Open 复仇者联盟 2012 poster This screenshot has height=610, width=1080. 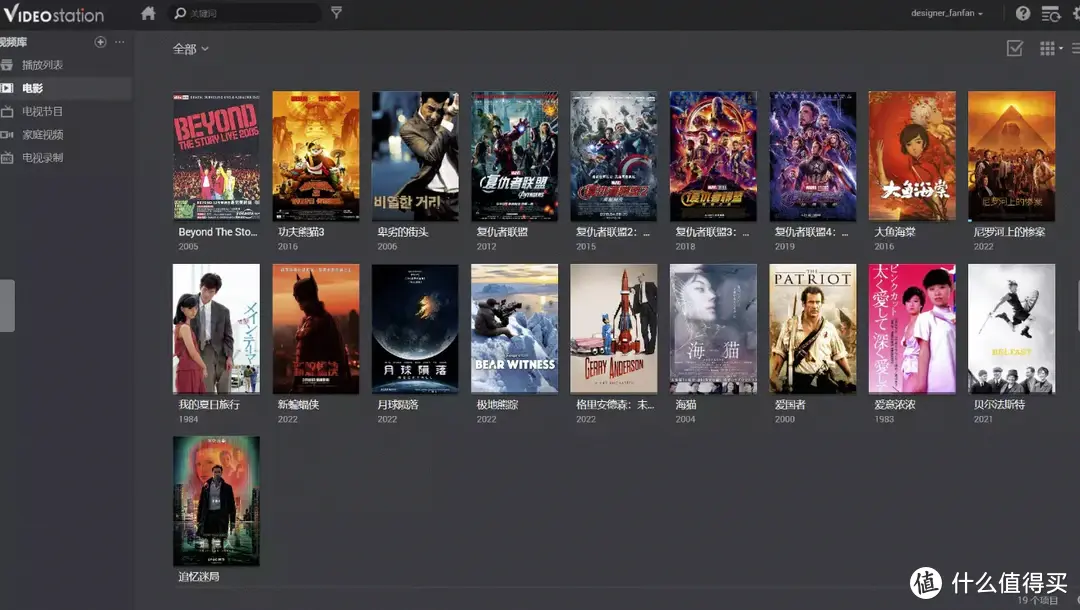point(515,156)
